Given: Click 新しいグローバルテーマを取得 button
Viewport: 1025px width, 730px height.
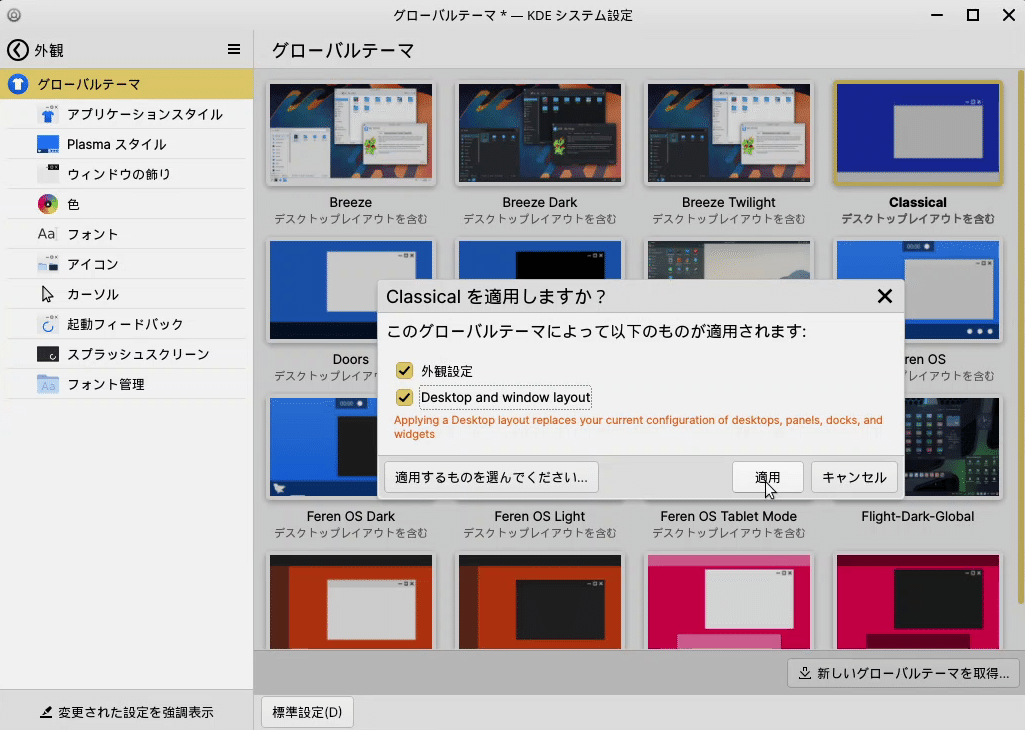Looking at the screenshot, I should click(x=903, y=673).
